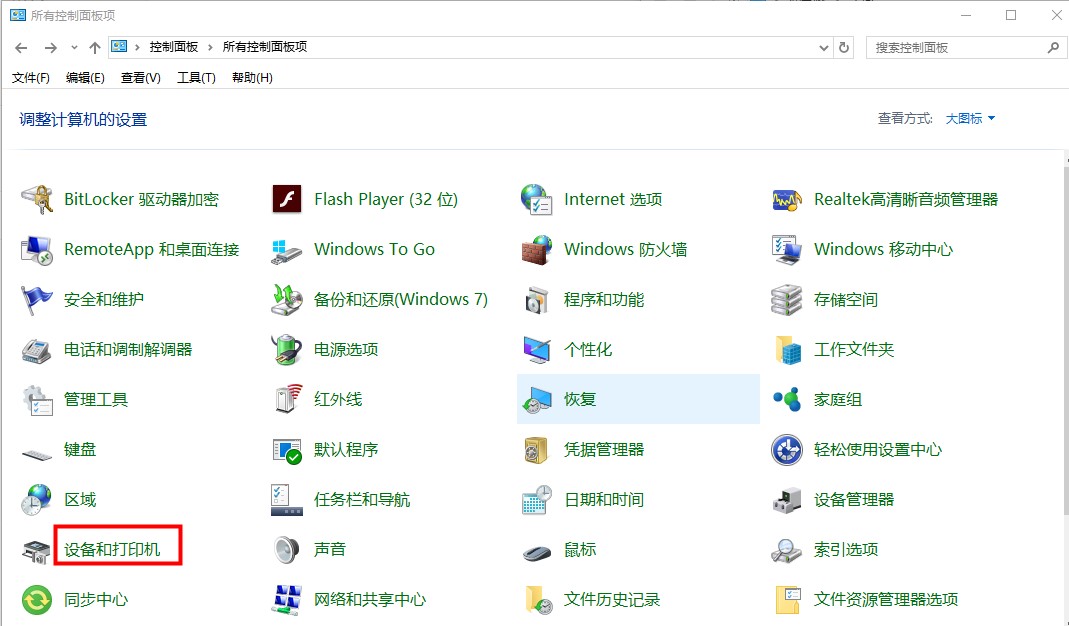
Task: Refresh the control panel view
Action: tap(844, 48)
